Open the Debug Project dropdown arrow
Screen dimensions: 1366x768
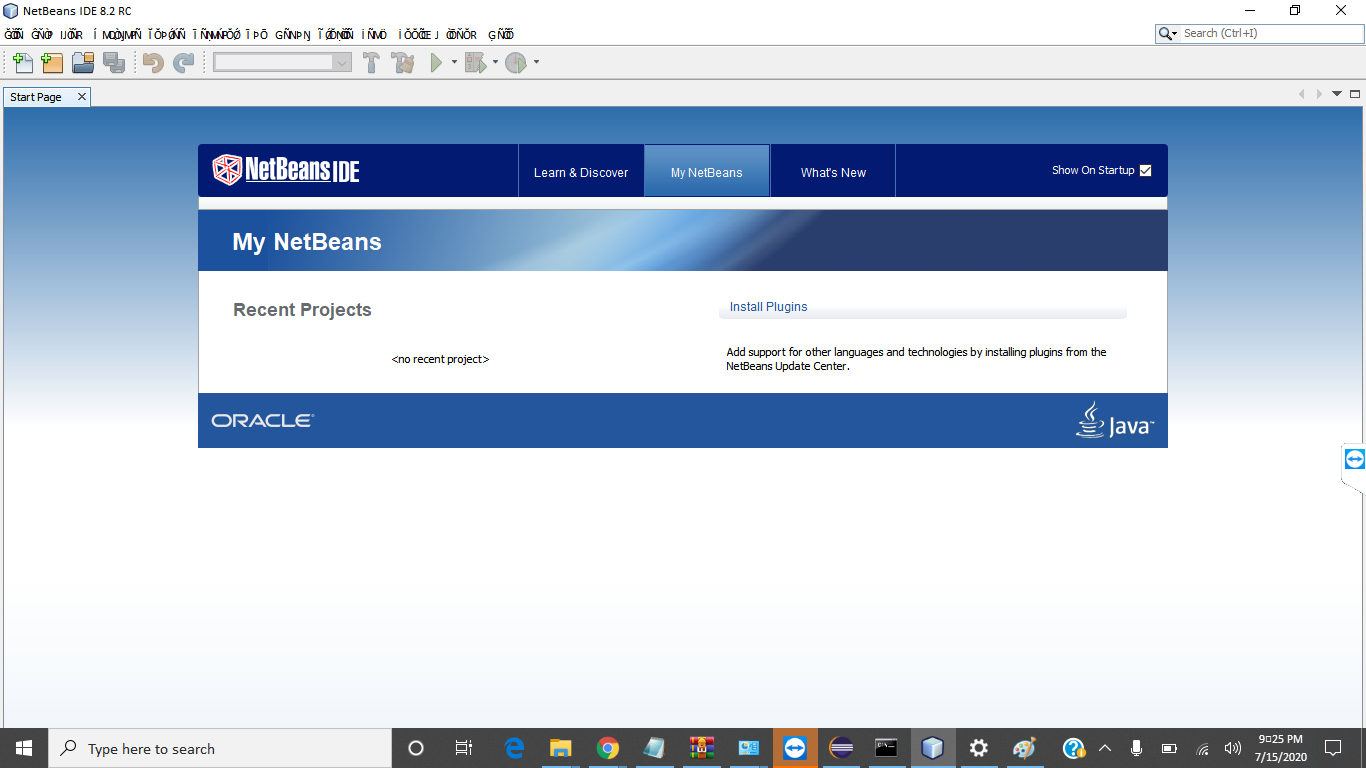(x=495, y=63)
